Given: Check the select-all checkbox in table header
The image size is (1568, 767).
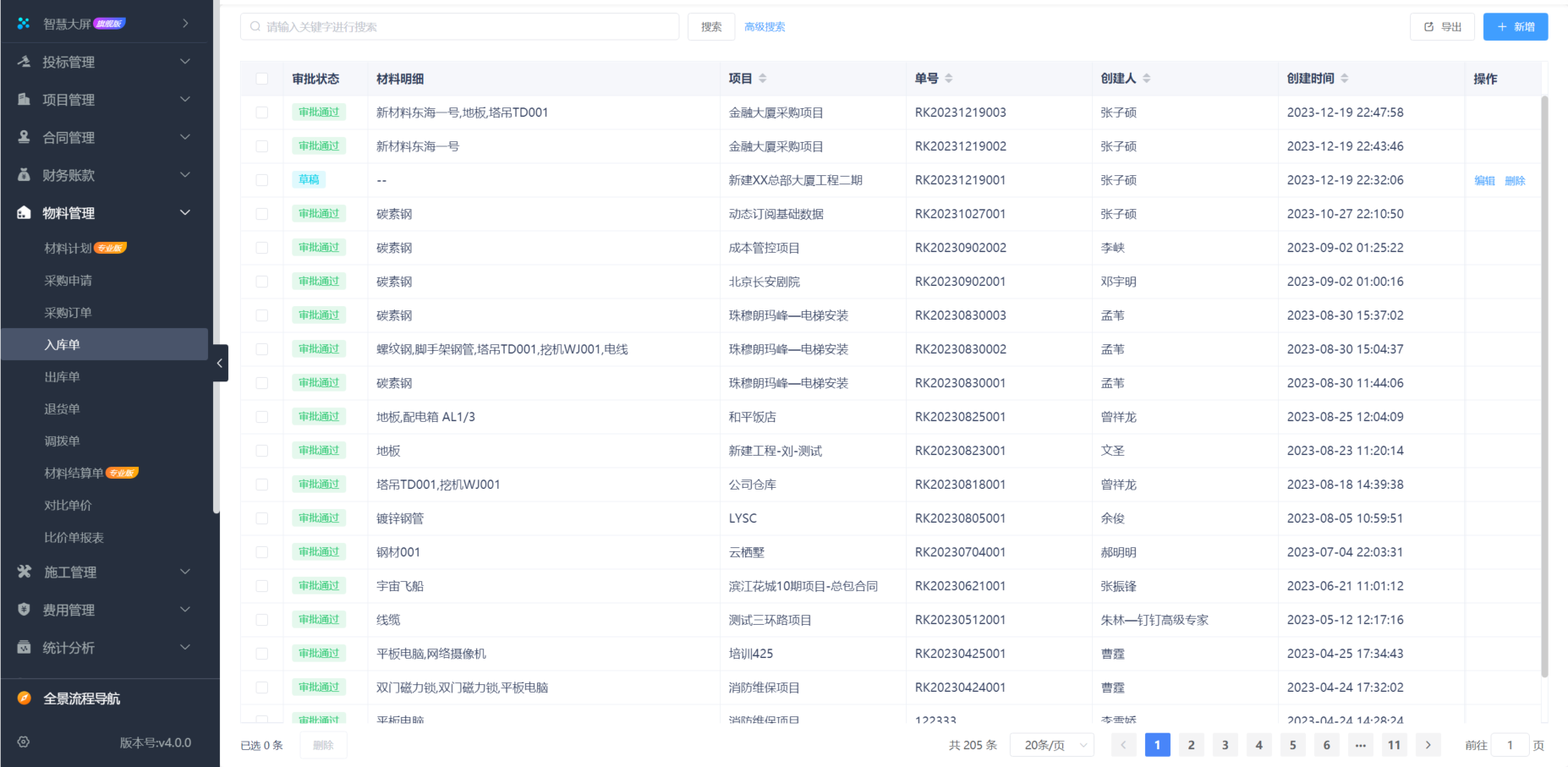Looking at the screenshot, I should point(261,78).
